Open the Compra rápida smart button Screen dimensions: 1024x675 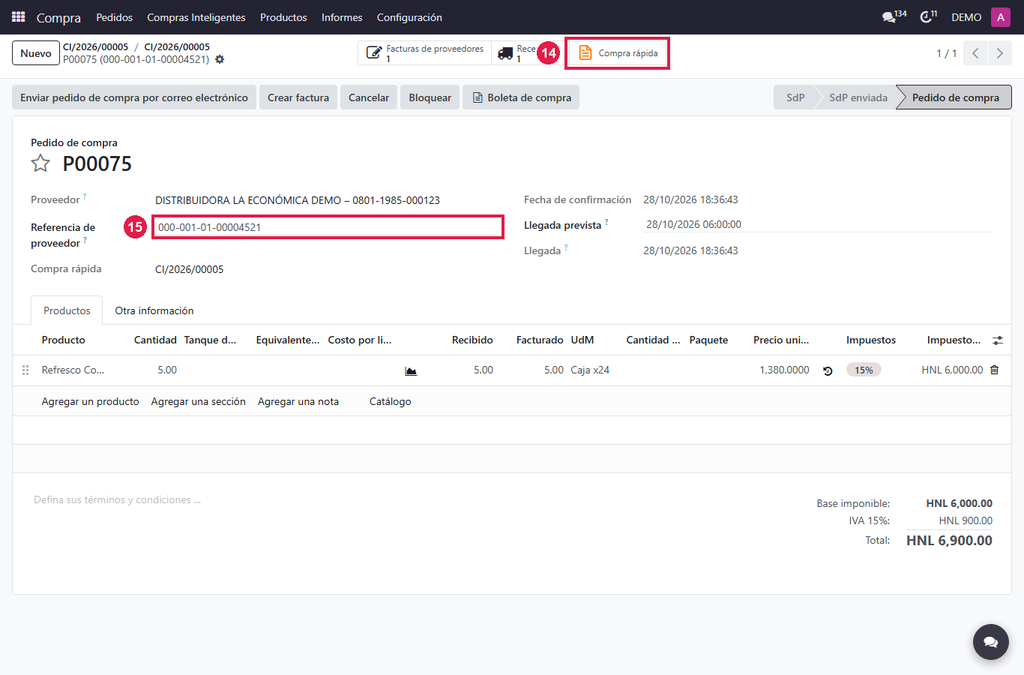(x=618, y=54)
